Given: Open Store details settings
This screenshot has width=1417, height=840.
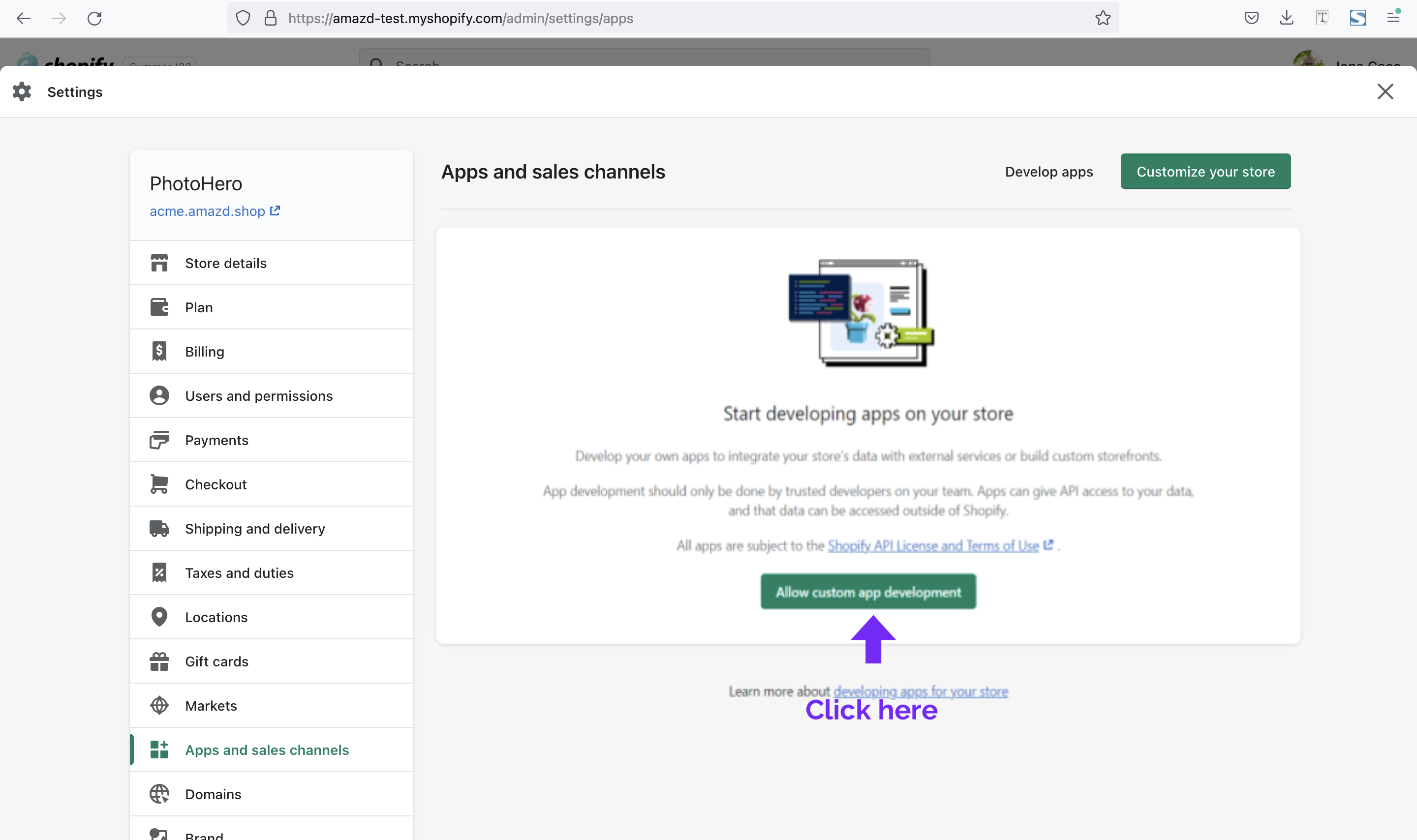Looking at the screenshot, I should pos(271,263).
